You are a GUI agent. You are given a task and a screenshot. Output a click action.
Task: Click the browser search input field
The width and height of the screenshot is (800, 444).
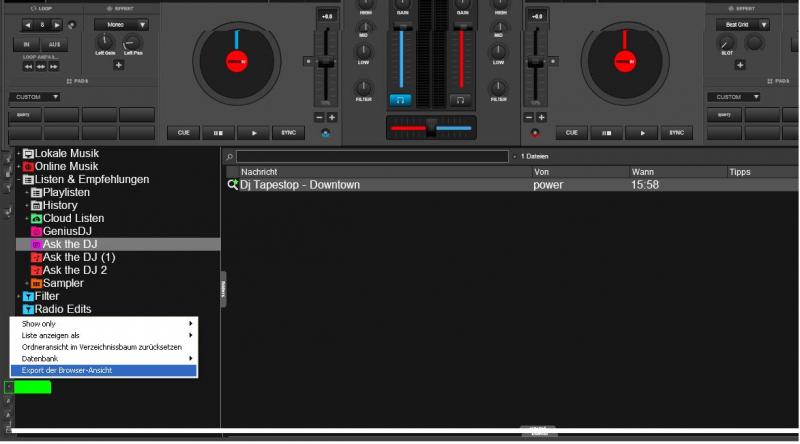point(371,157)
